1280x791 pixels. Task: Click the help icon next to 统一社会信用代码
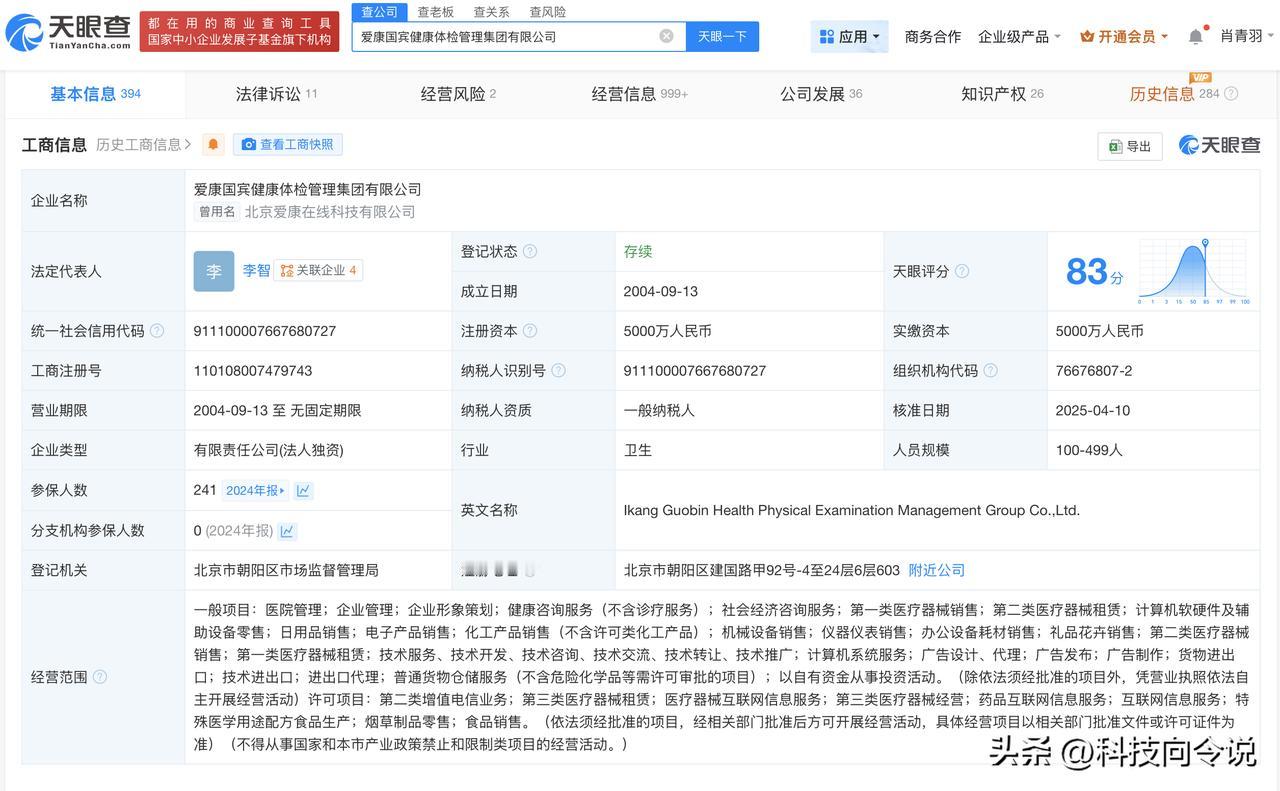[x=157, y=331]
